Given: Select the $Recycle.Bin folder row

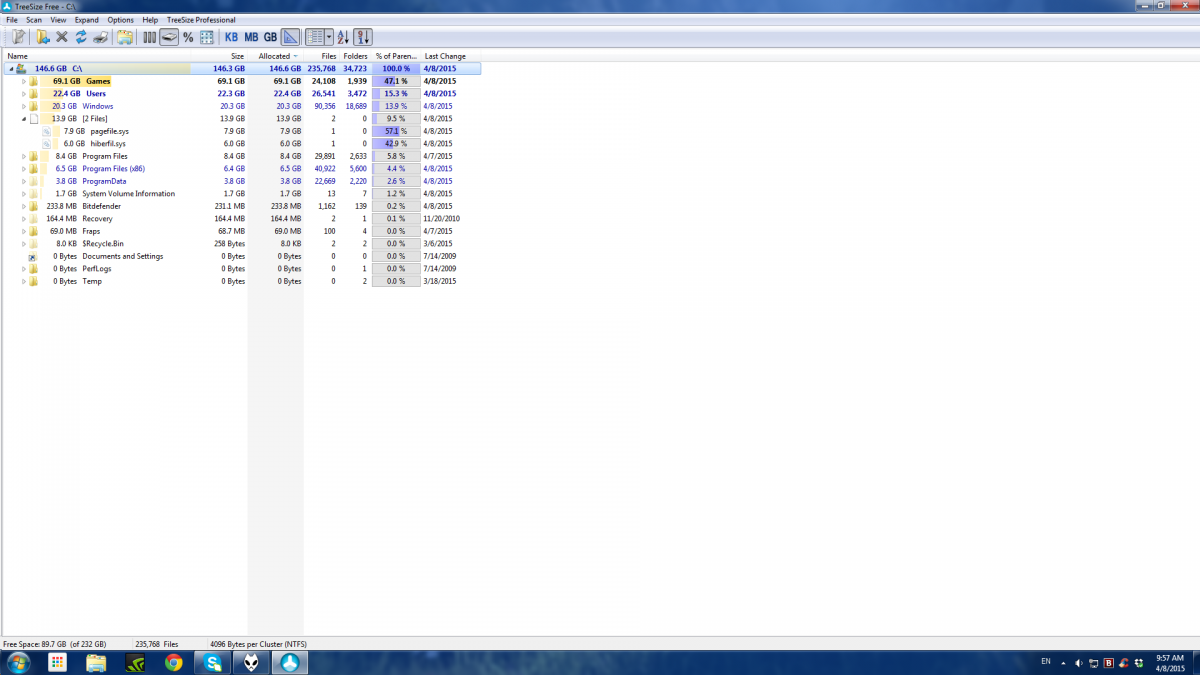Looking at the screenshot, I should point(240,244).
